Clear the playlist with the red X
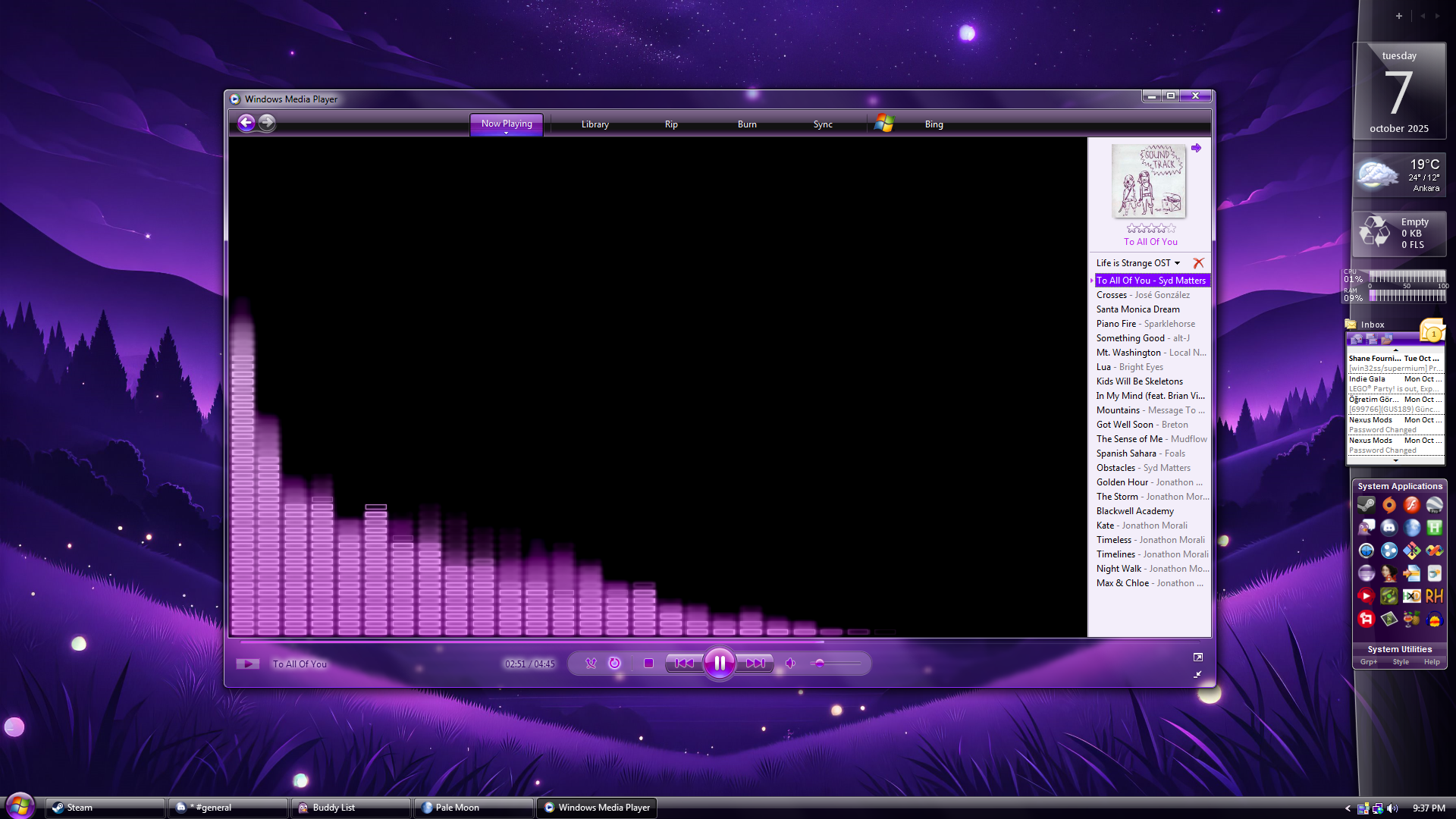The width and height of the screenshot is (1456, 819). pyautogui.click(x=1198, y=263)
